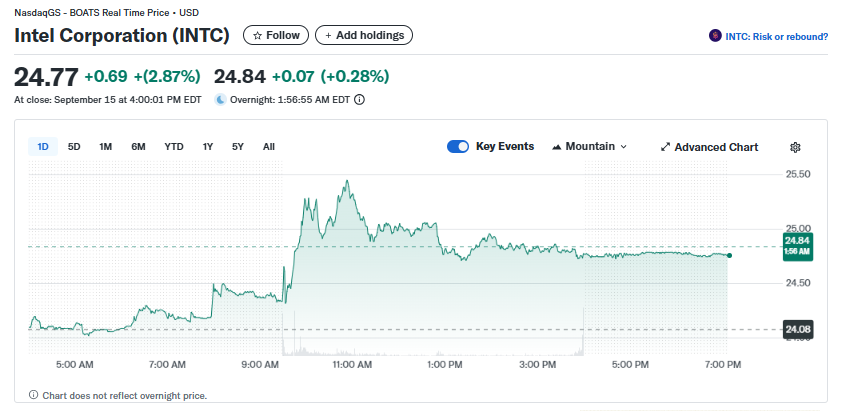Click the expand arrows icon beside Advanced Chart
This screenshot has width=842, height=411.
(665, 147)
